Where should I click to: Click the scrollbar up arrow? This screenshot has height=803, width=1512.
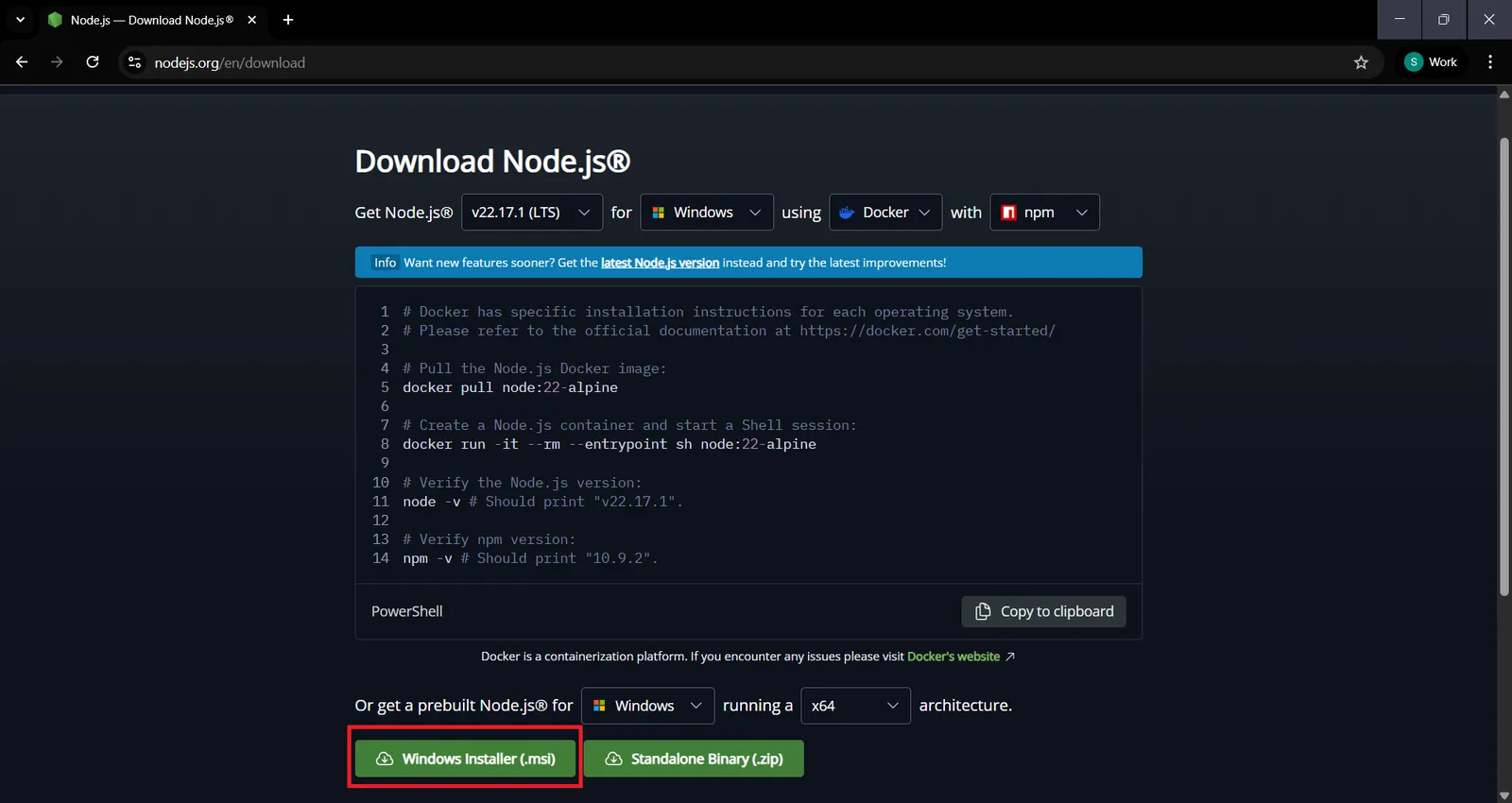tap(1504, 94)
